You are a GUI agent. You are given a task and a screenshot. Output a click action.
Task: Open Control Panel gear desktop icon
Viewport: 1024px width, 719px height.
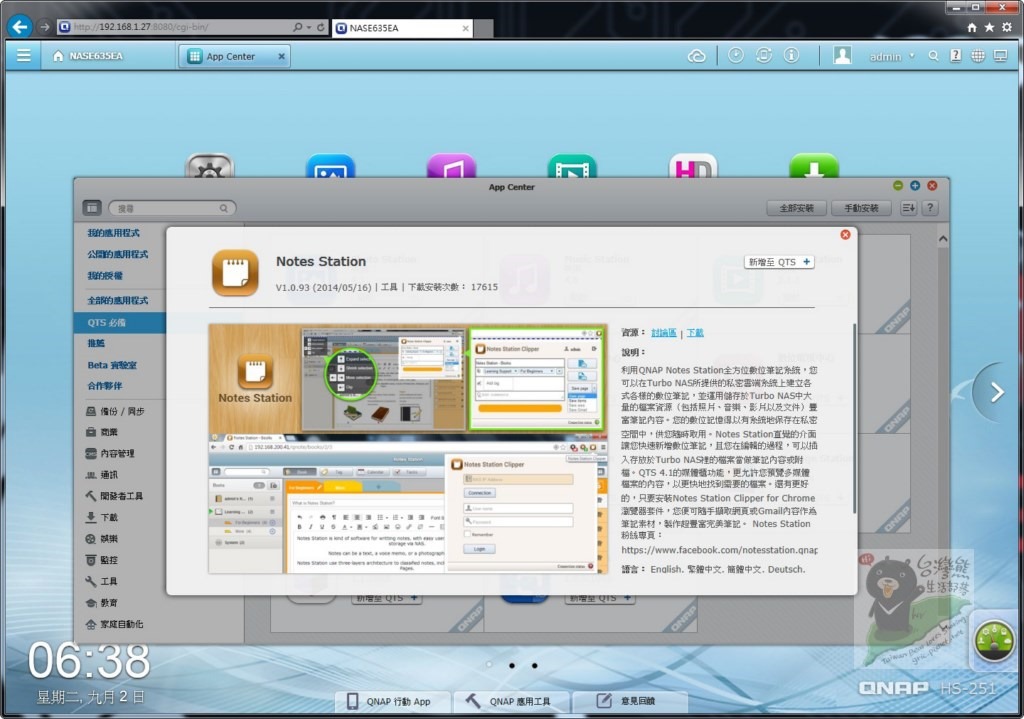tap(209, 166)
